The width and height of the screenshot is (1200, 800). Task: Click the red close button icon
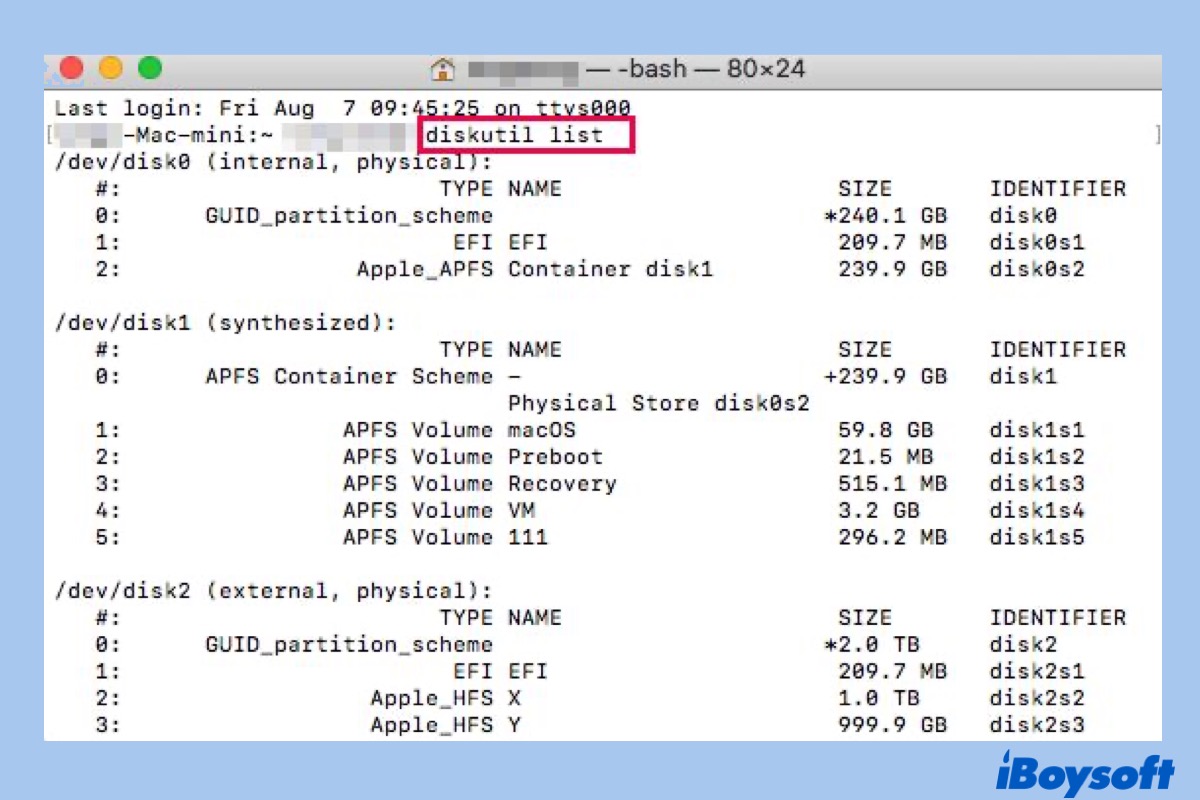coord(72,66)
